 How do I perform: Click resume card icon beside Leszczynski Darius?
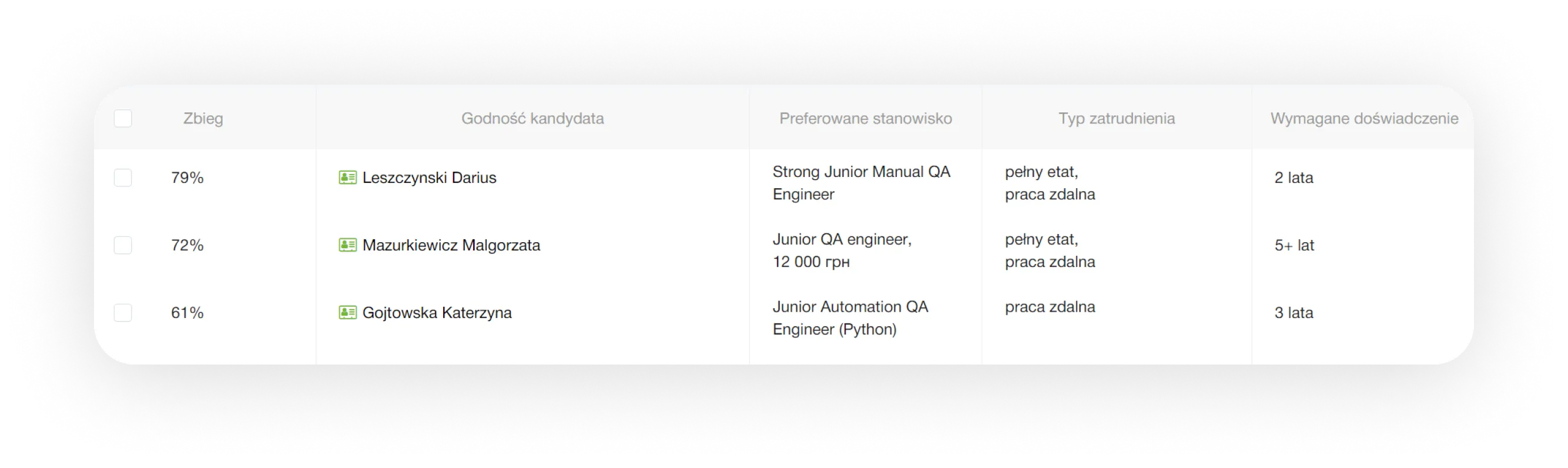click(x=347, y=178)
